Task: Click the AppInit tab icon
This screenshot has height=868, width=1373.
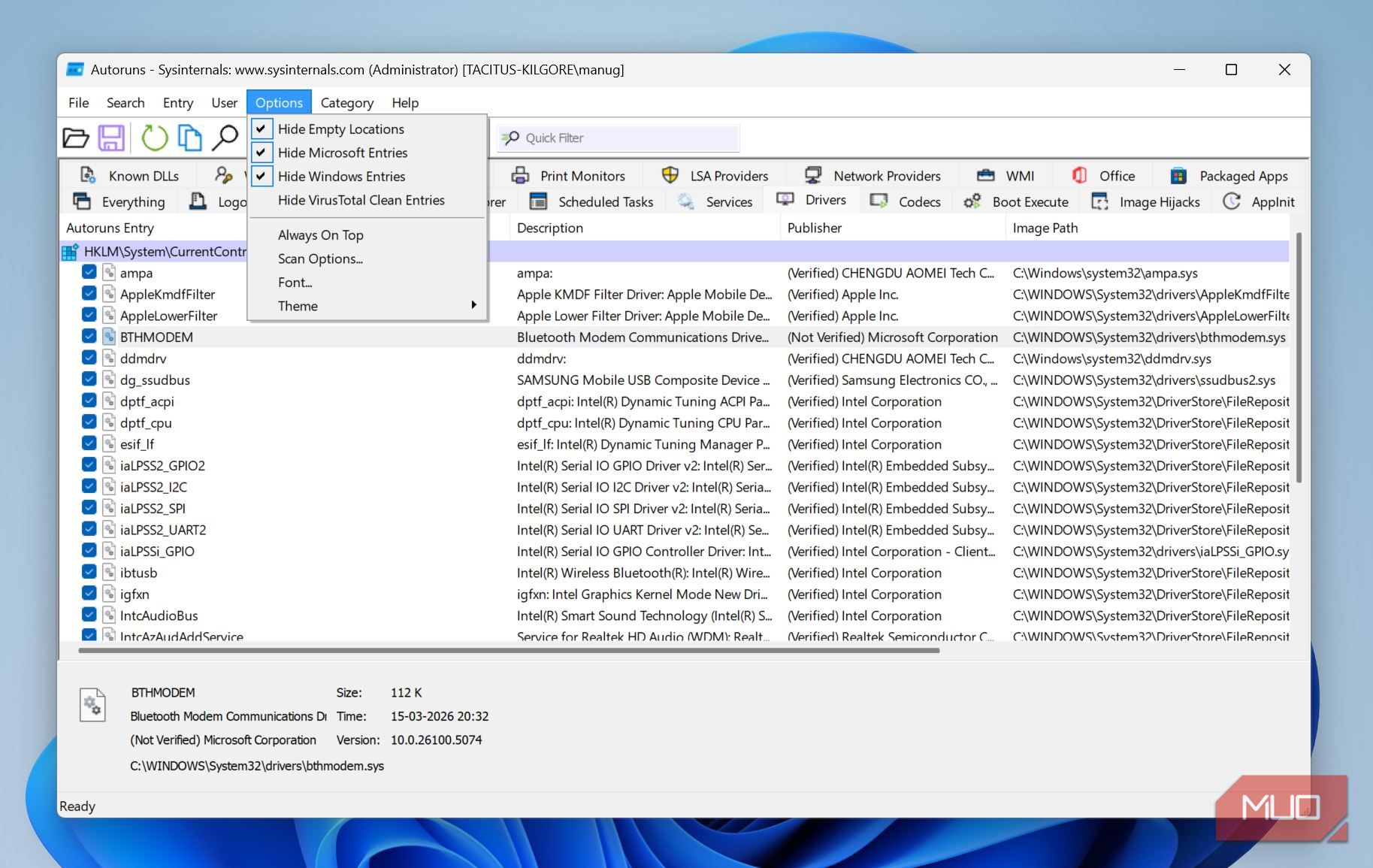Action: pos(1232,201)
